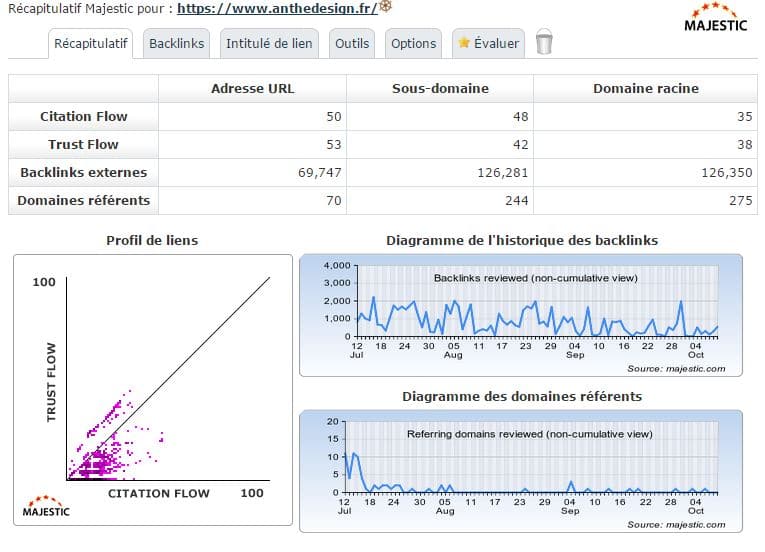This screenshot has height=552, width=765.
Task: Select root domain referring domains value 275
Action: point(741,201)
